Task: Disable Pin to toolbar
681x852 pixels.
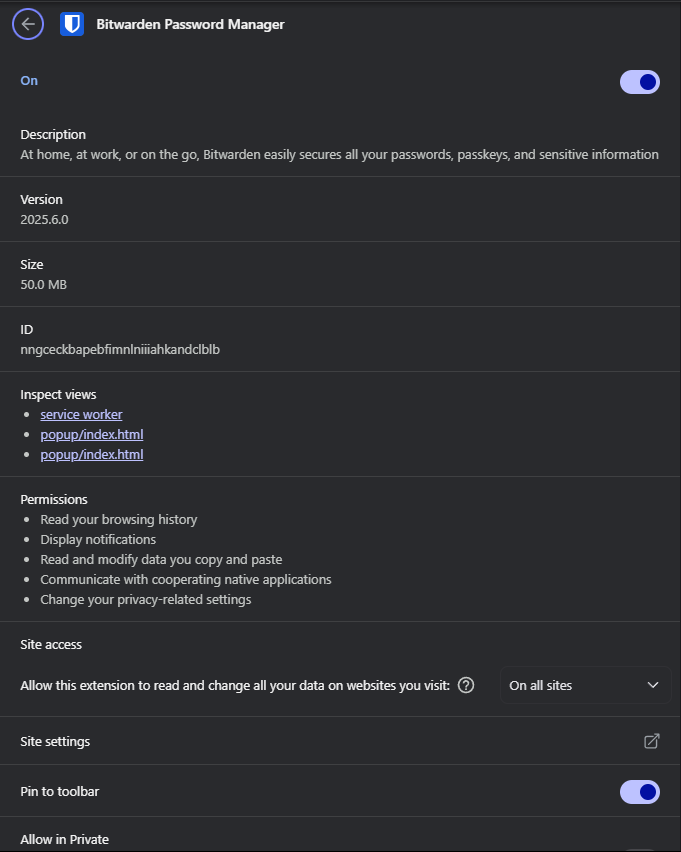Action: coord(639,791)
